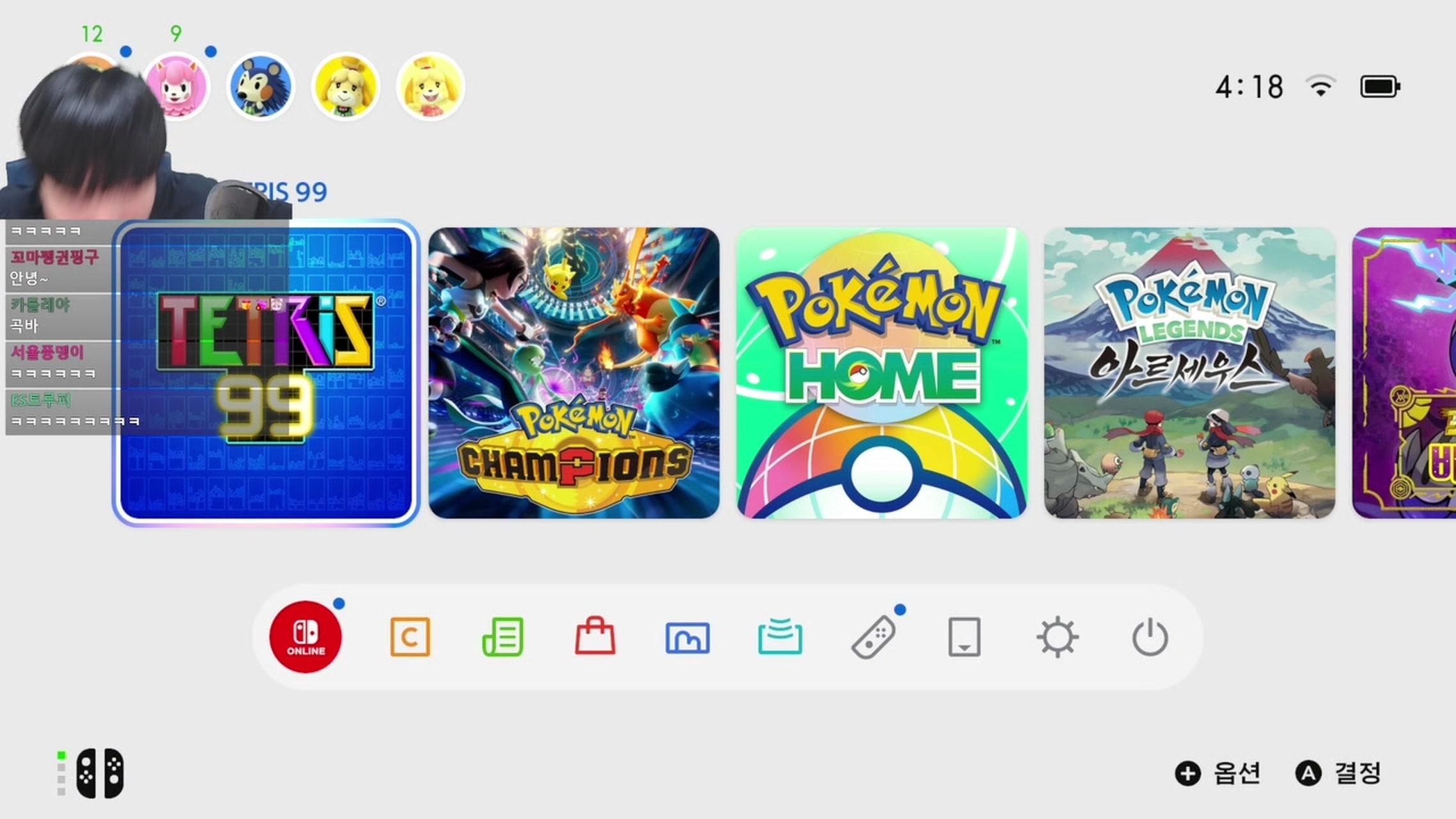
Task: Click the A confirm button
Action: tap(1338, 773)
